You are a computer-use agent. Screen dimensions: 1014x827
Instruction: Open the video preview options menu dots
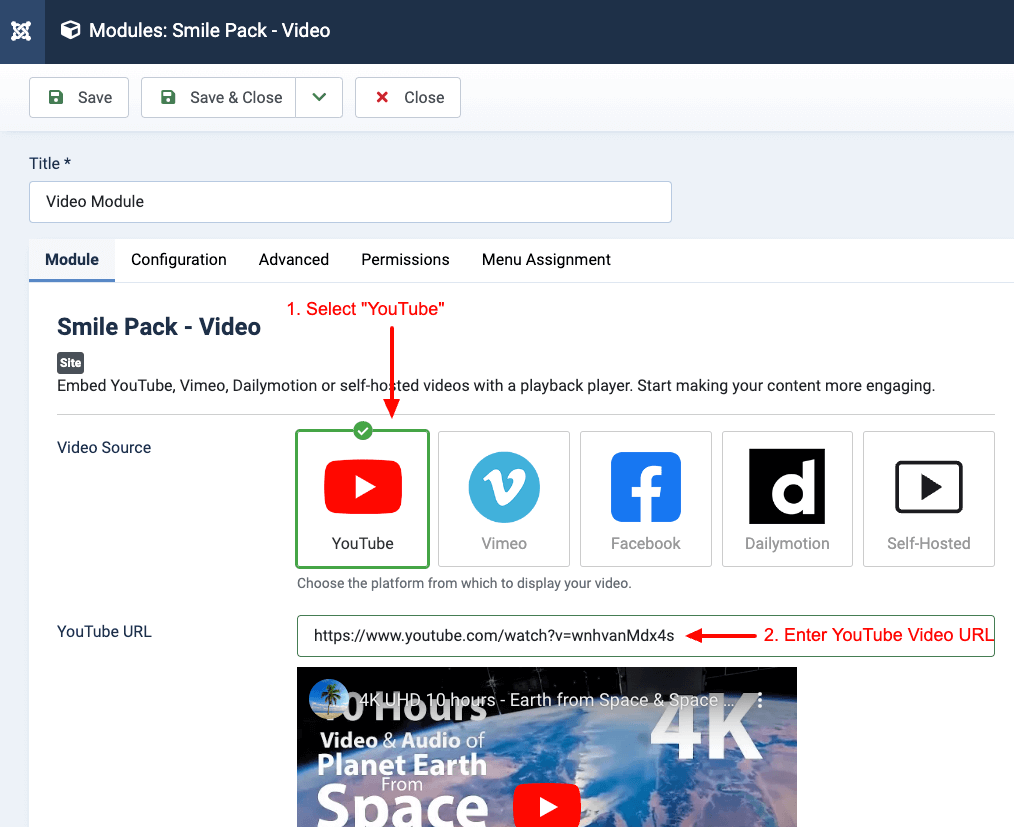[x=759, y=700]
